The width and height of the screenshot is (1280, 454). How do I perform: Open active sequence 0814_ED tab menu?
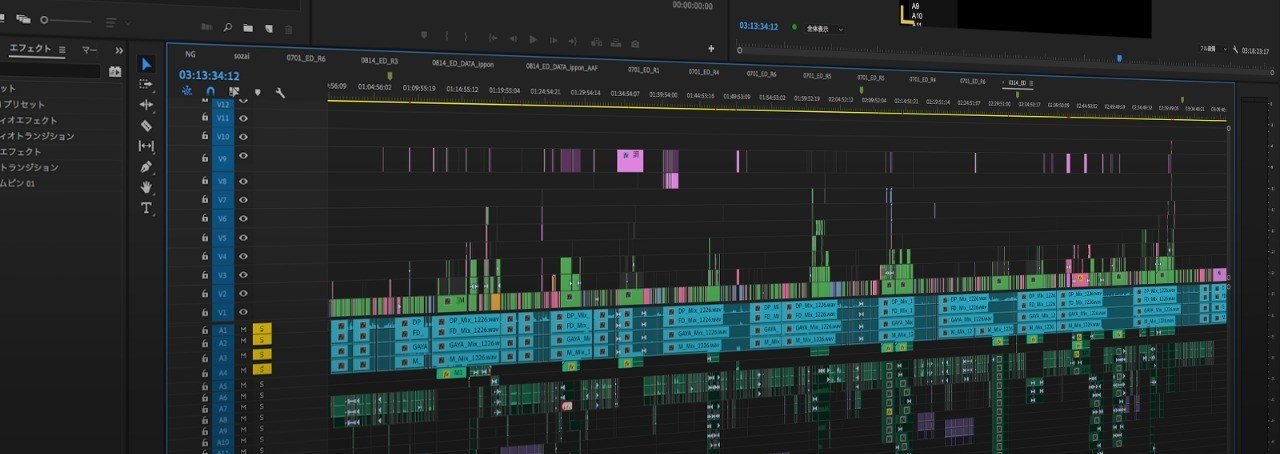(1033, 82)
